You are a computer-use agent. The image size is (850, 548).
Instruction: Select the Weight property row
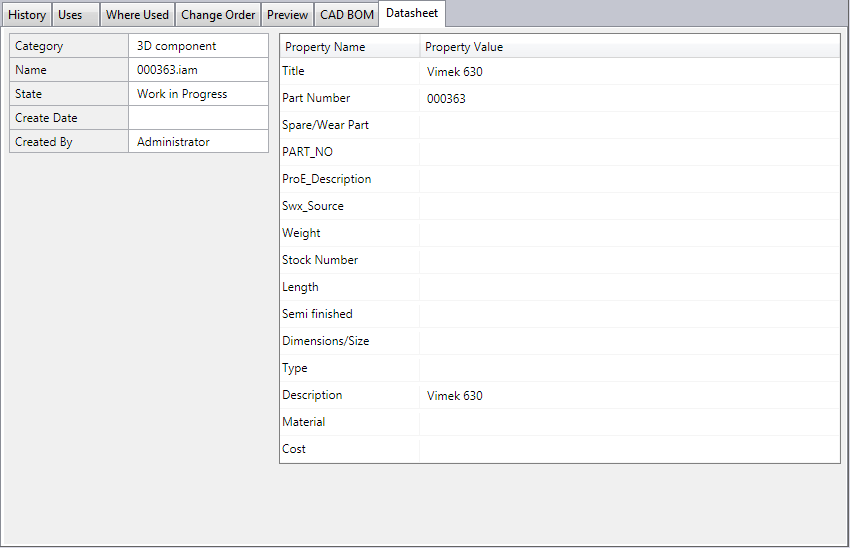560,233
